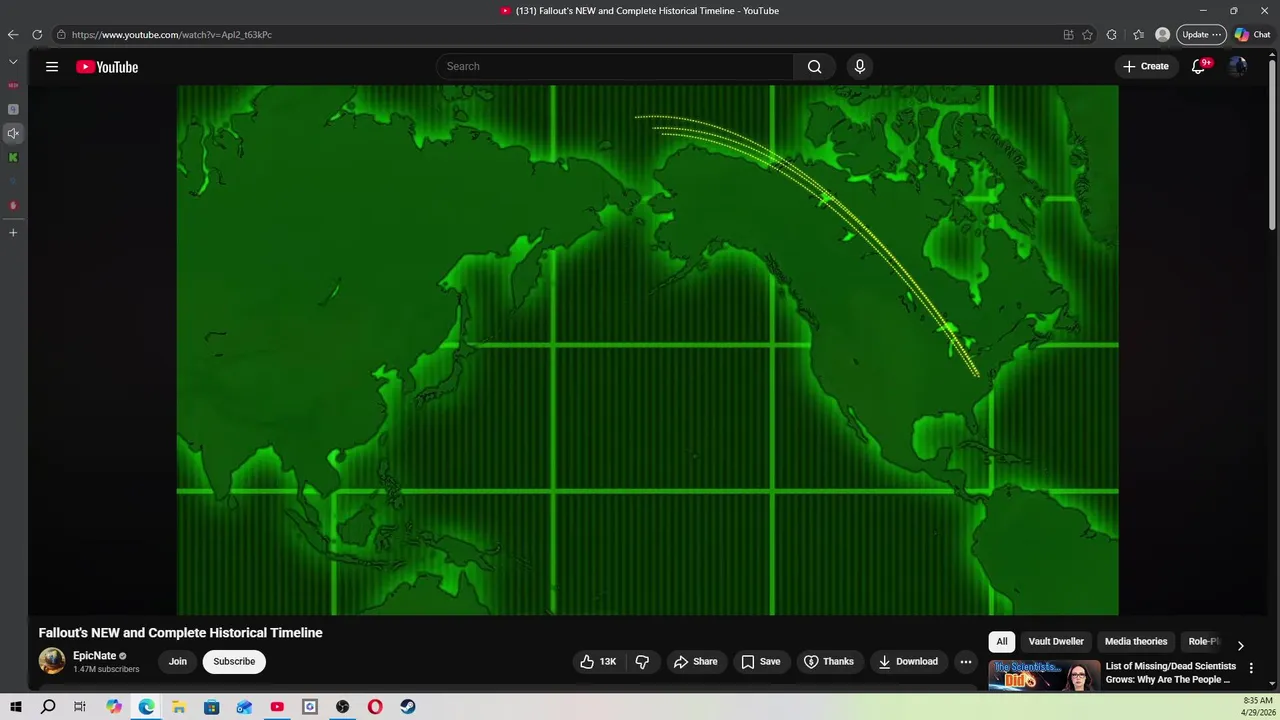
Task: Subscribe to EpicNate
Action: pyautogui.click(x=234, y=662)
